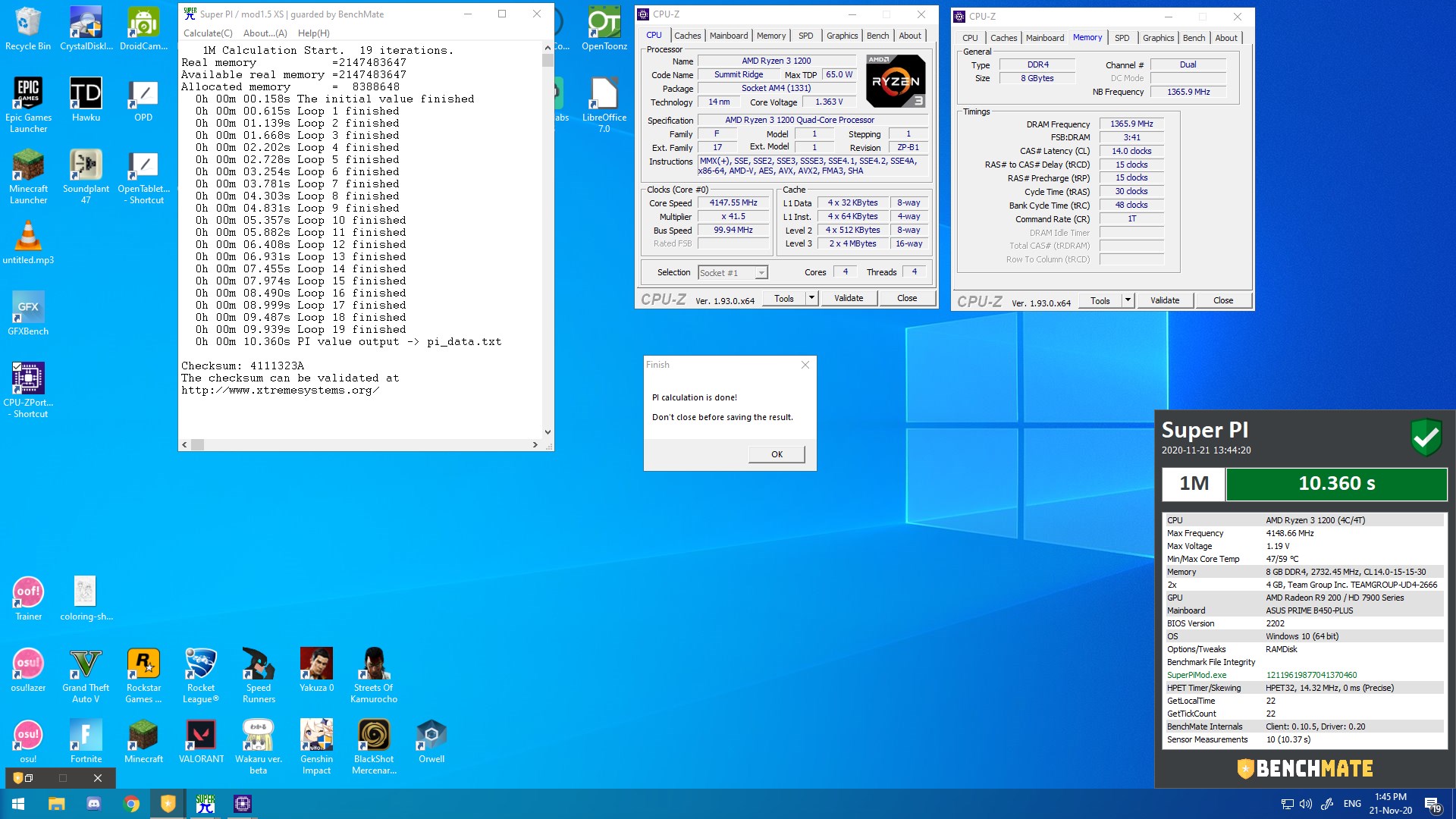Open Google Chrome from the taskbar
This screenshot has width=1456, height=819.
131,804
